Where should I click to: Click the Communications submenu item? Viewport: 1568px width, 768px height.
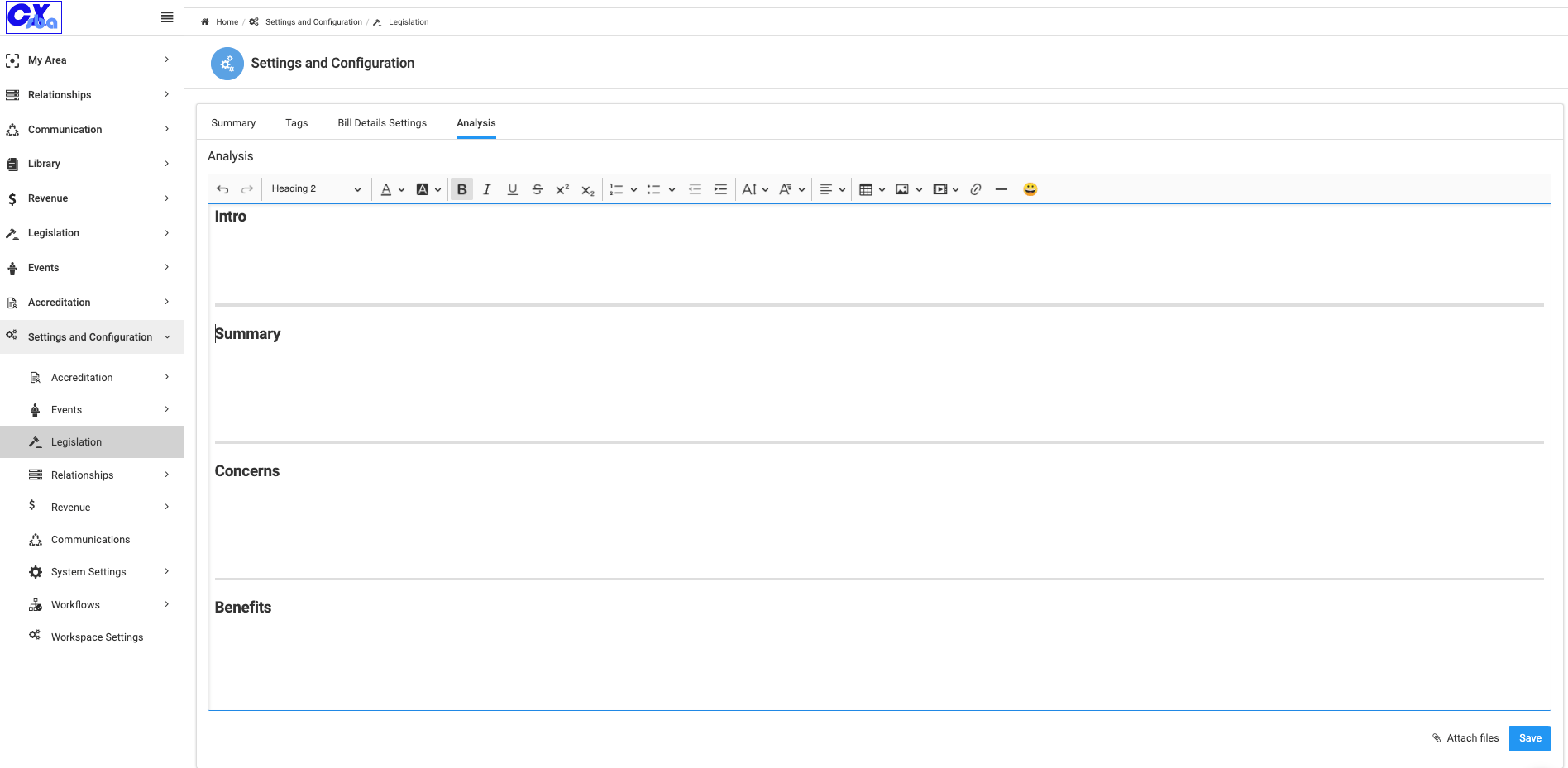tap(92, 540)
